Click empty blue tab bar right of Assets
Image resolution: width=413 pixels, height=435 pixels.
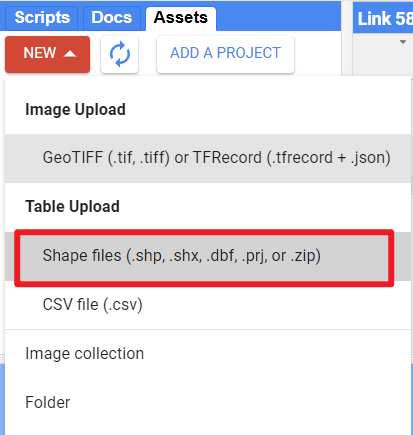(278, 17)
